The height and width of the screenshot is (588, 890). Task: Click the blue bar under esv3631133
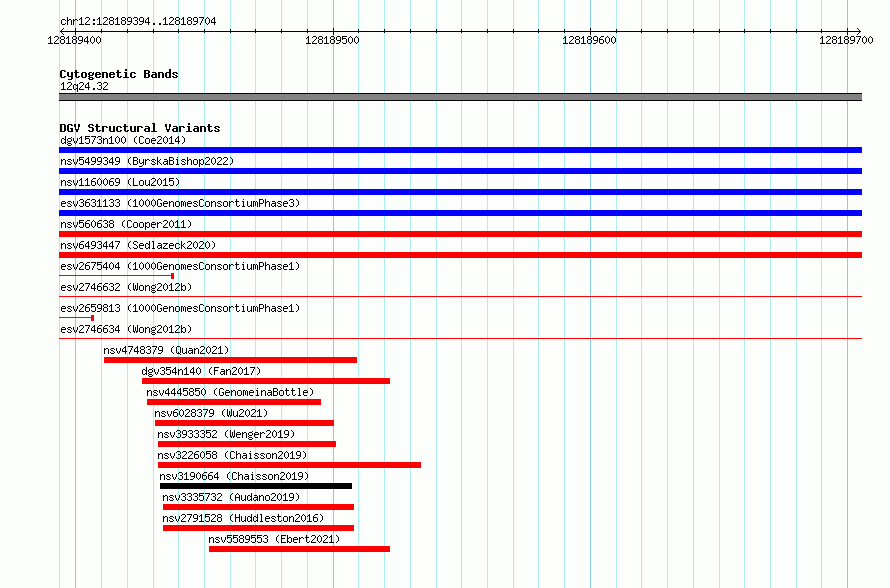460,213
